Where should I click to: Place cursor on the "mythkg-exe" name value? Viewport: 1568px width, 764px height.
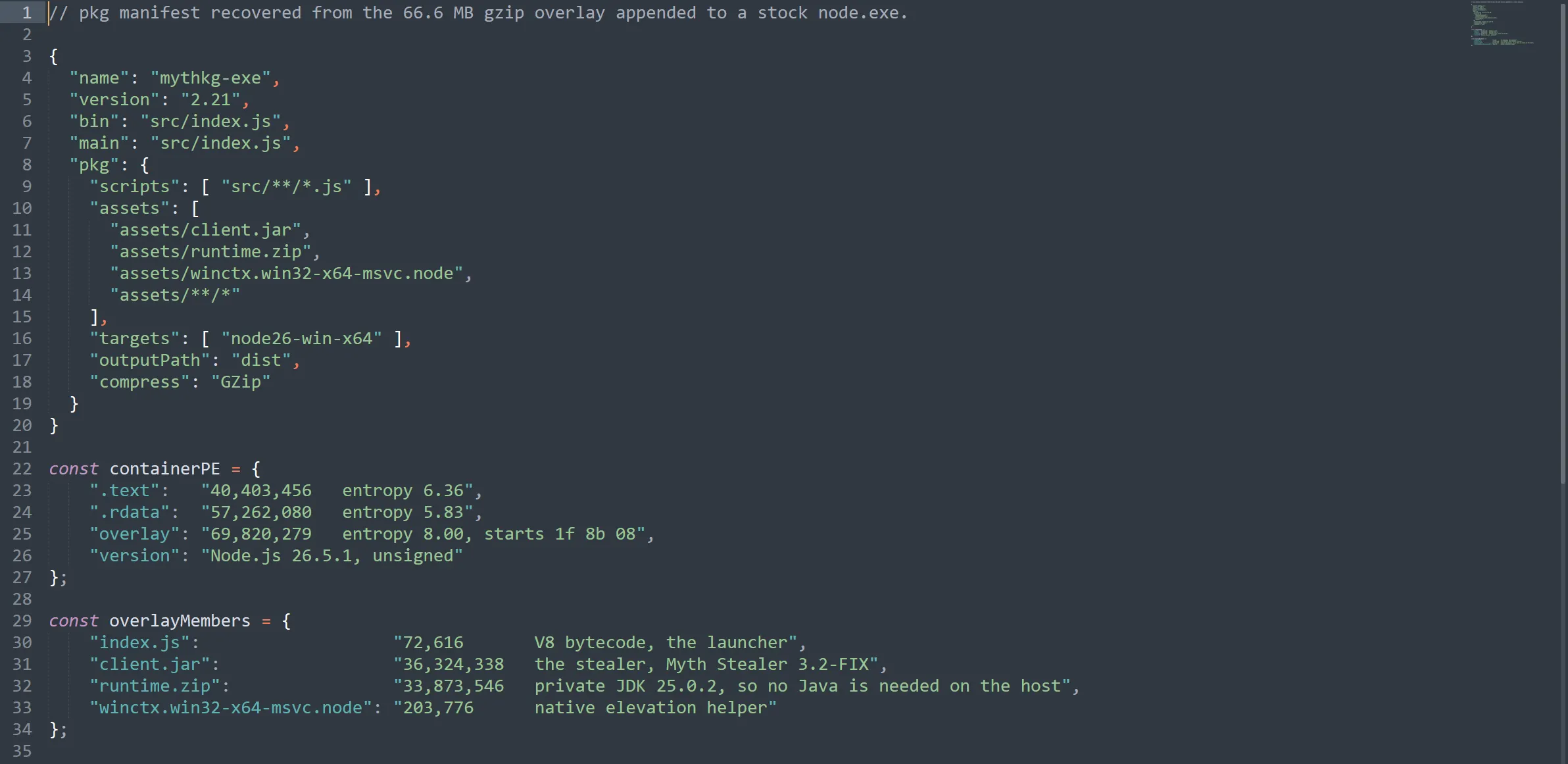pos(210,78)
